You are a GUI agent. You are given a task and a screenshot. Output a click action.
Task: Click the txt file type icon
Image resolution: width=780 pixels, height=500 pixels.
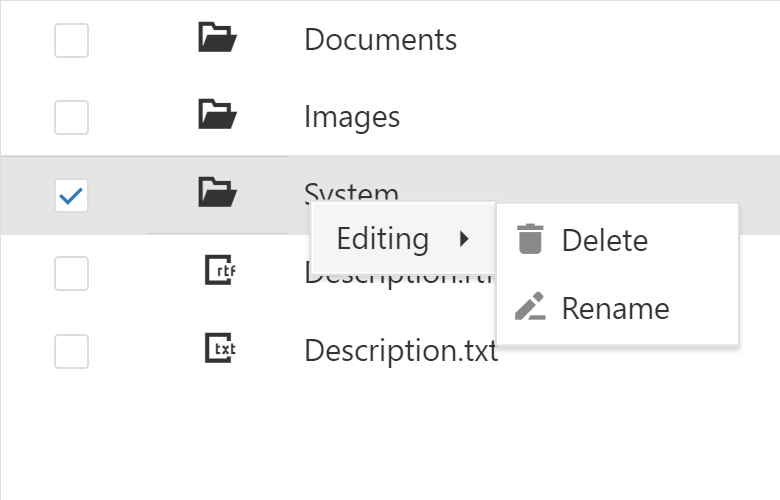(220, 348)
